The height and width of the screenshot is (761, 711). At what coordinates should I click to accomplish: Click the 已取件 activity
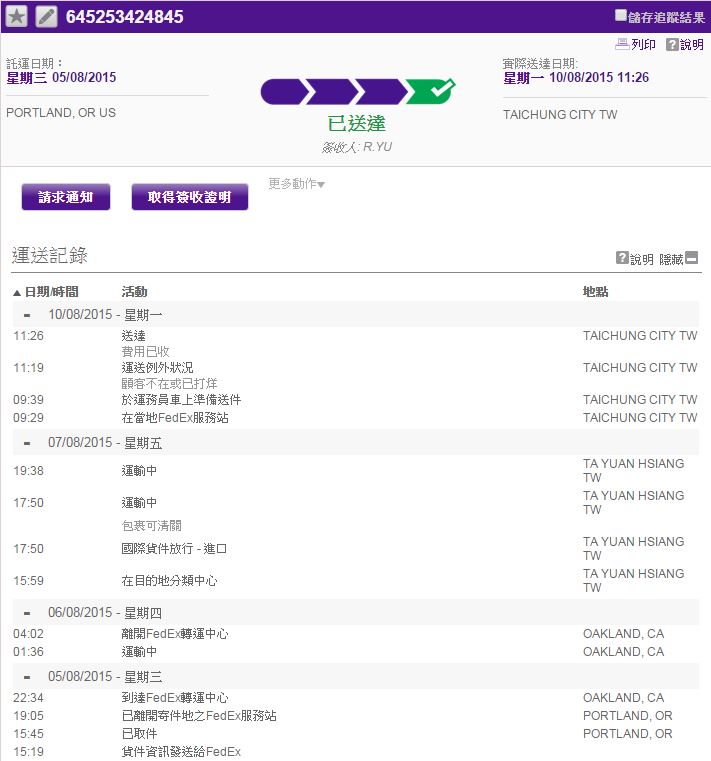[139, 734]
